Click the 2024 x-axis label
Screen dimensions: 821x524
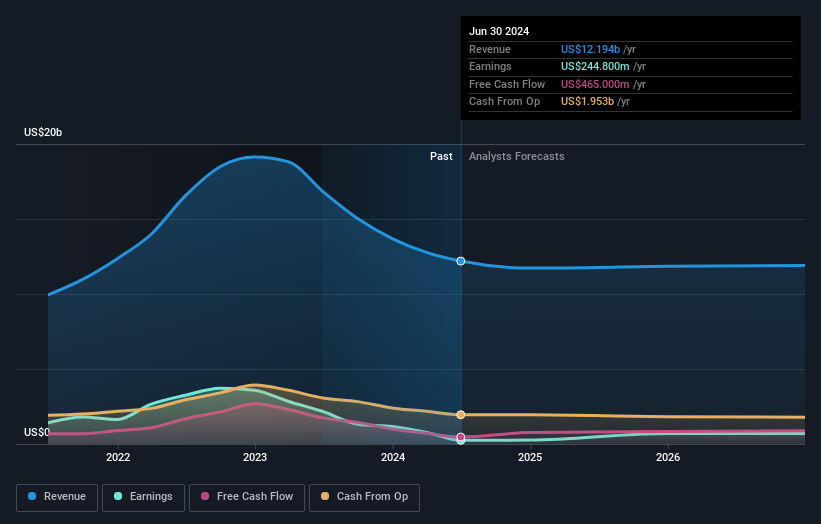(393, 457)
